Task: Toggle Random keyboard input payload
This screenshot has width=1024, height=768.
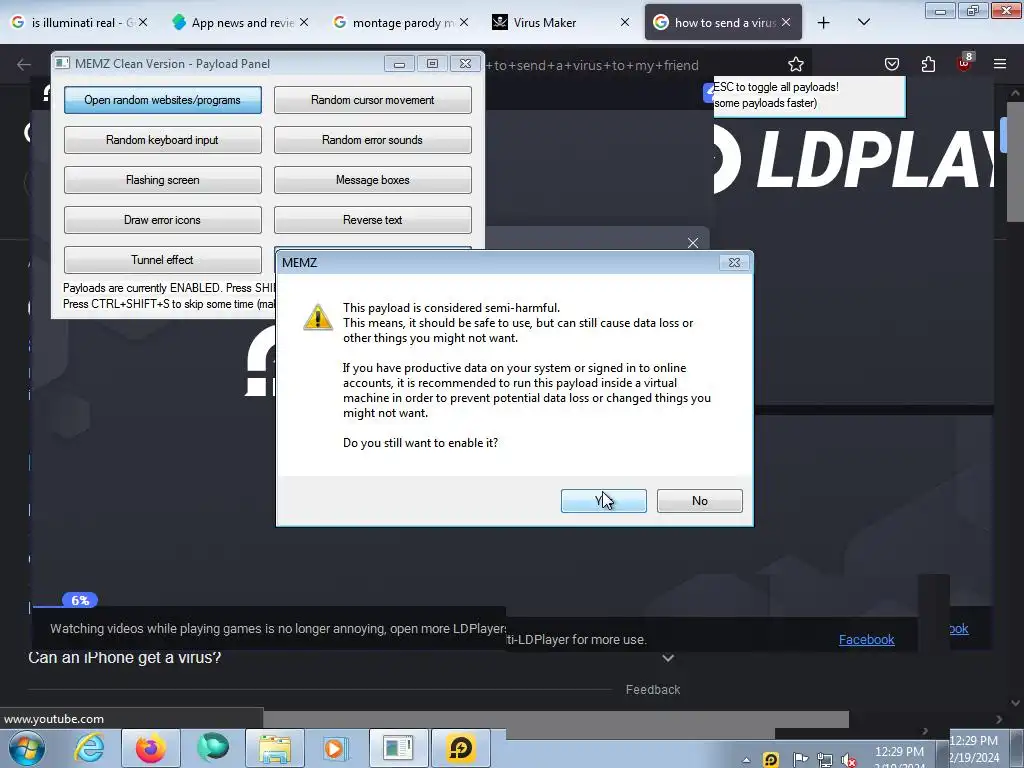Action: [163, 140]
